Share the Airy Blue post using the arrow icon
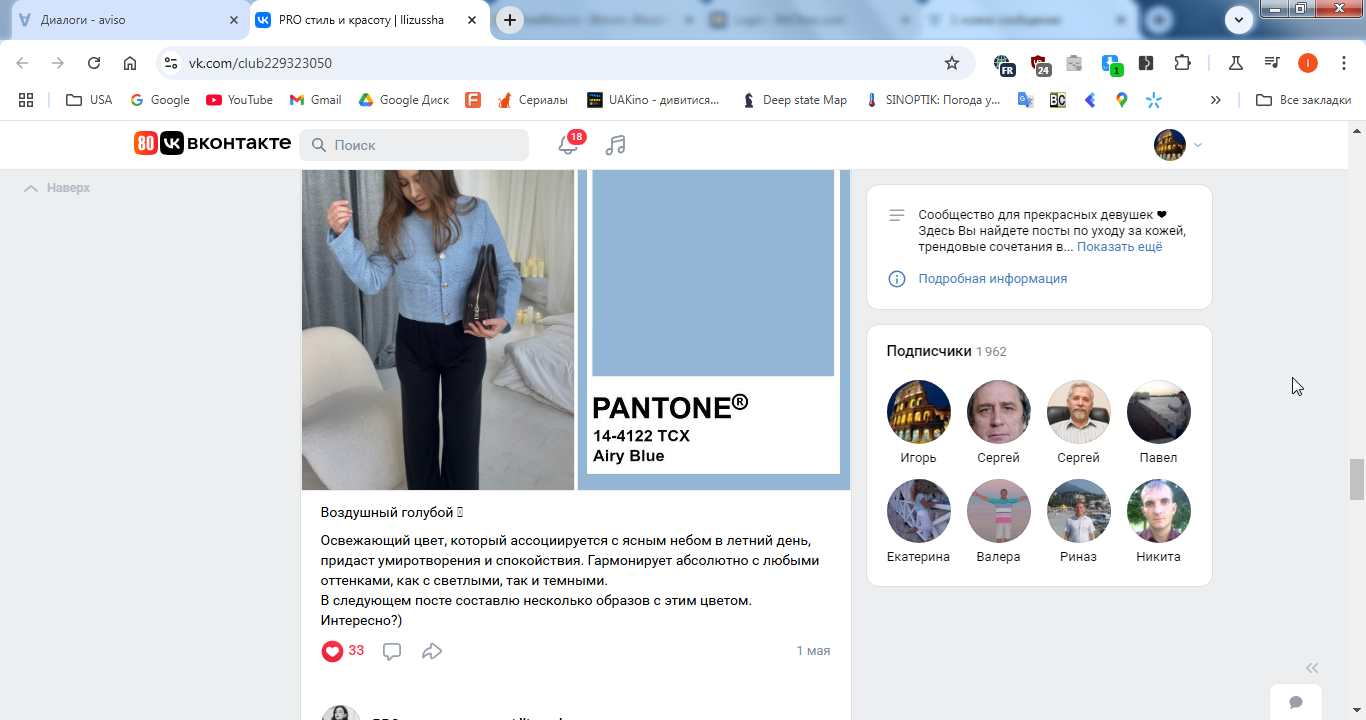 432,651
